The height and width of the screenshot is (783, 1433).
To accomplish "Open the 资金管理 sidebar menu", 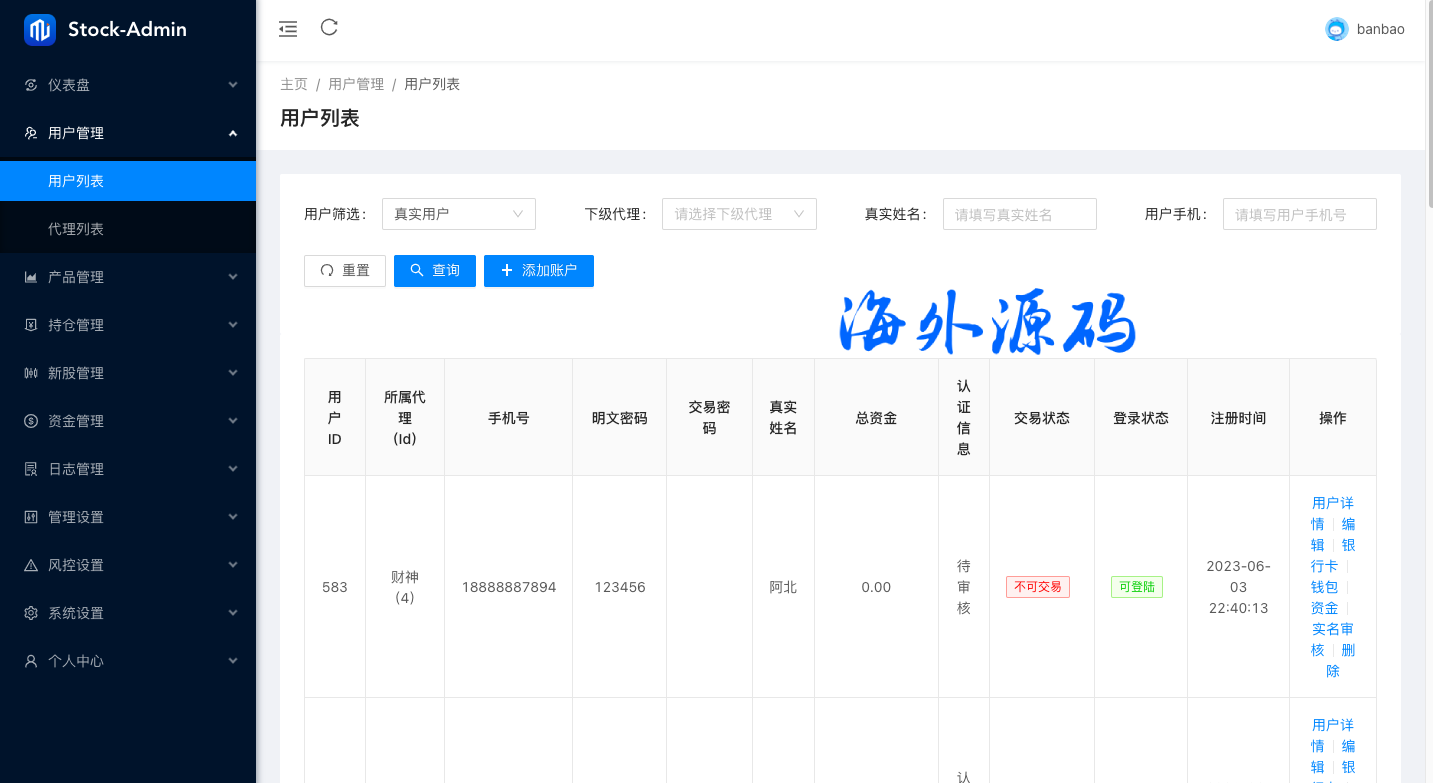I will coord(128,421).
